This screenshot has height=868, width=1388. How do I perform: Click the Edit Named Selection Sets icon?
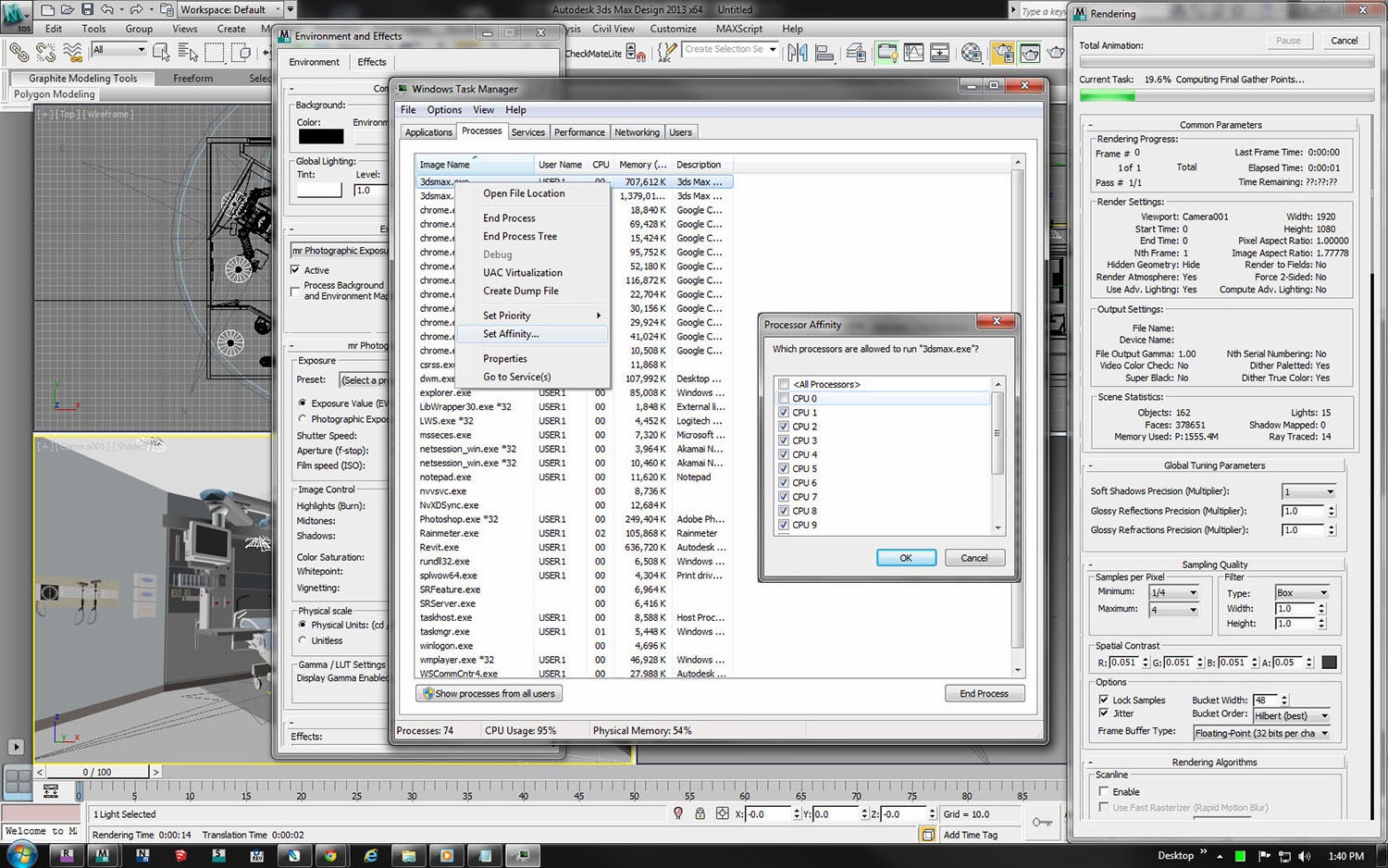[667, 53]
